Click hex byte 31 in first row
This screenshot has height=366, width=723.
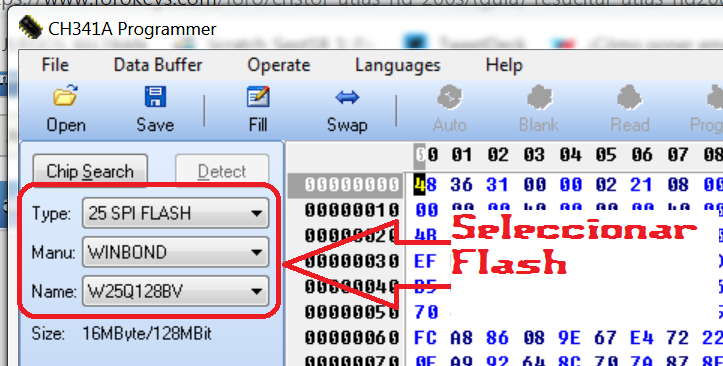click(x=498, y=185)
